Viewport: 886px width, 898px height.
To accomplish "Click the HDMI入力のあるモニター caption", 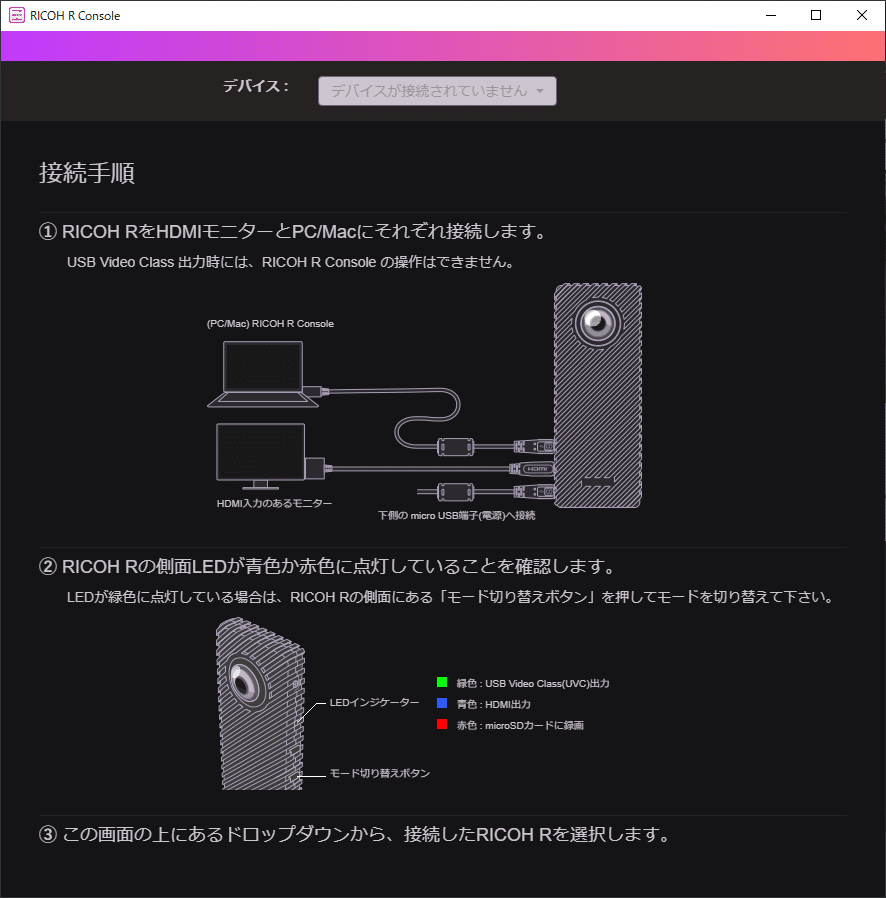I will pos(274,503).
